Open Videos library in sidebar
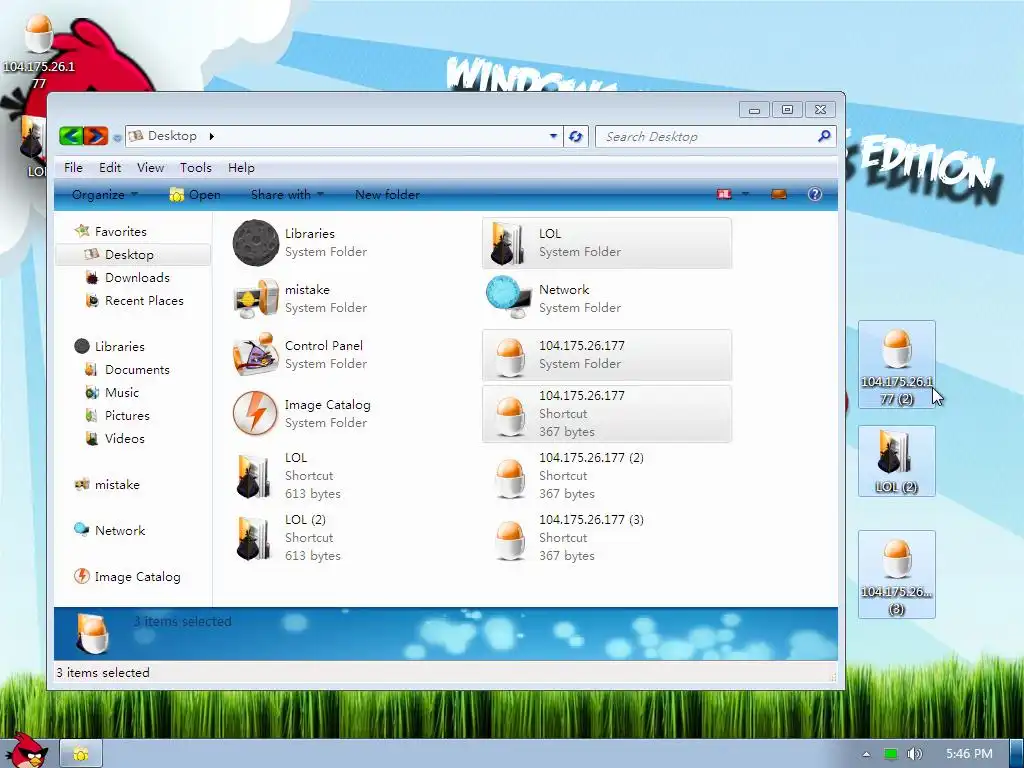This screenshot has height=768, width=1024. (x=115, y=438)
